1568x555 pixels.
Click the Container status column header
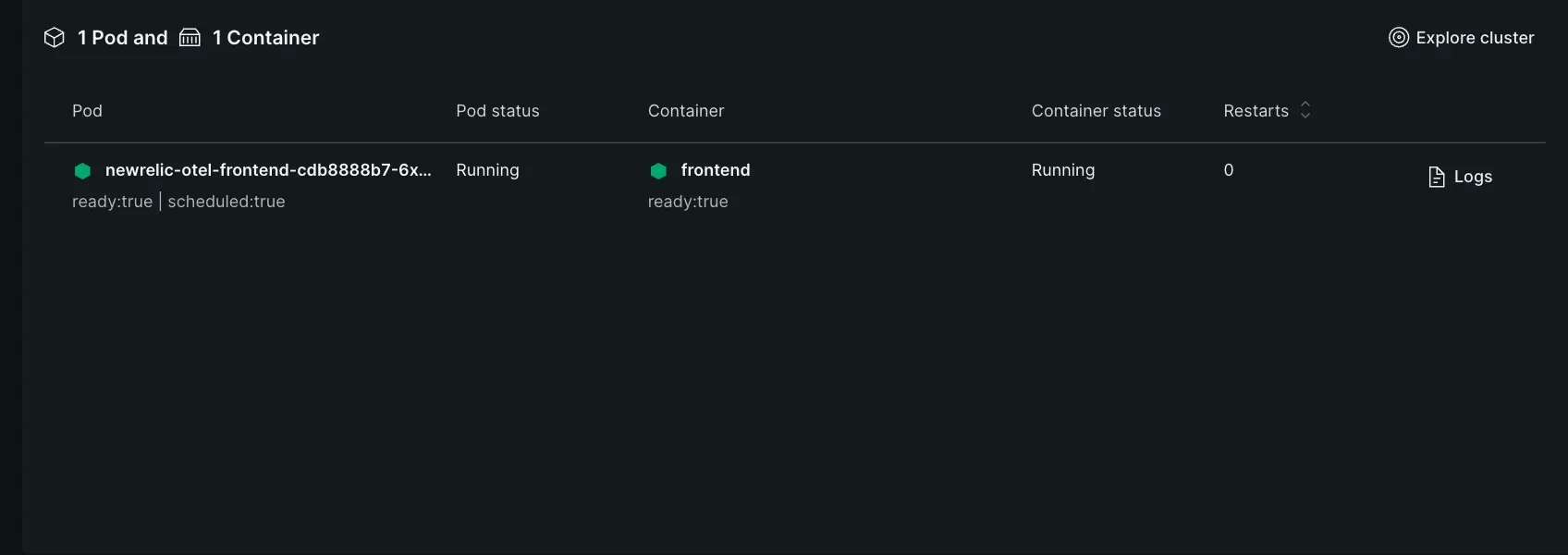point(1096,111)
